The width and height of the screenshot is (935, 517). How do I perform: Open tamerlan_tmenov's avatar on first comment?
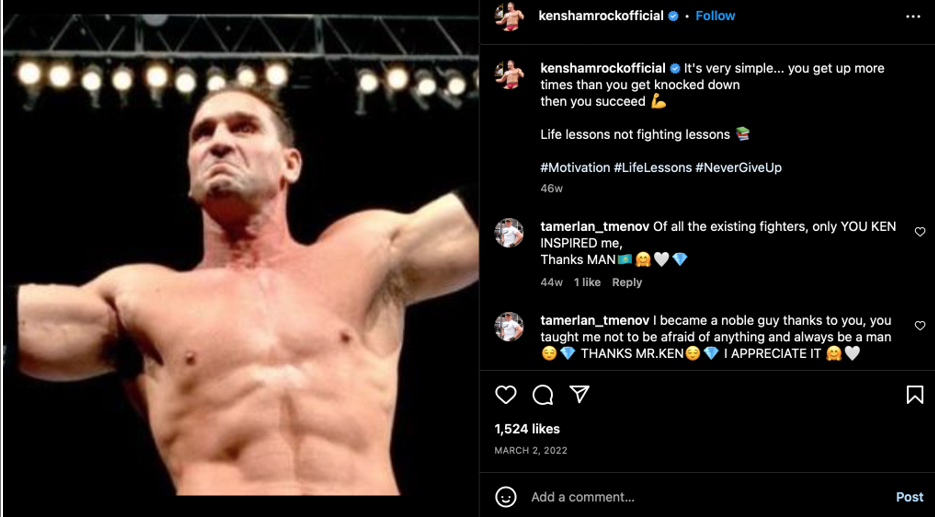click(510, 233)
